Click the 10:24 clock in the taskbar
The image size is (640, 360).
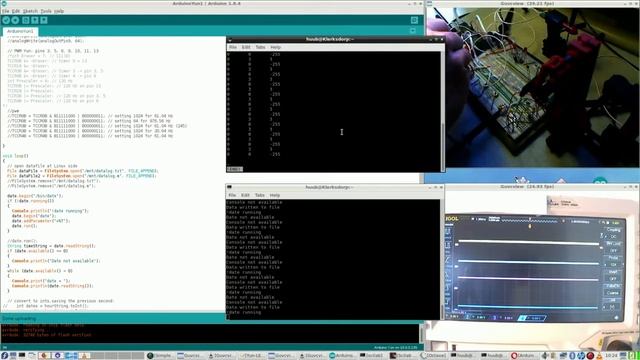611,356
